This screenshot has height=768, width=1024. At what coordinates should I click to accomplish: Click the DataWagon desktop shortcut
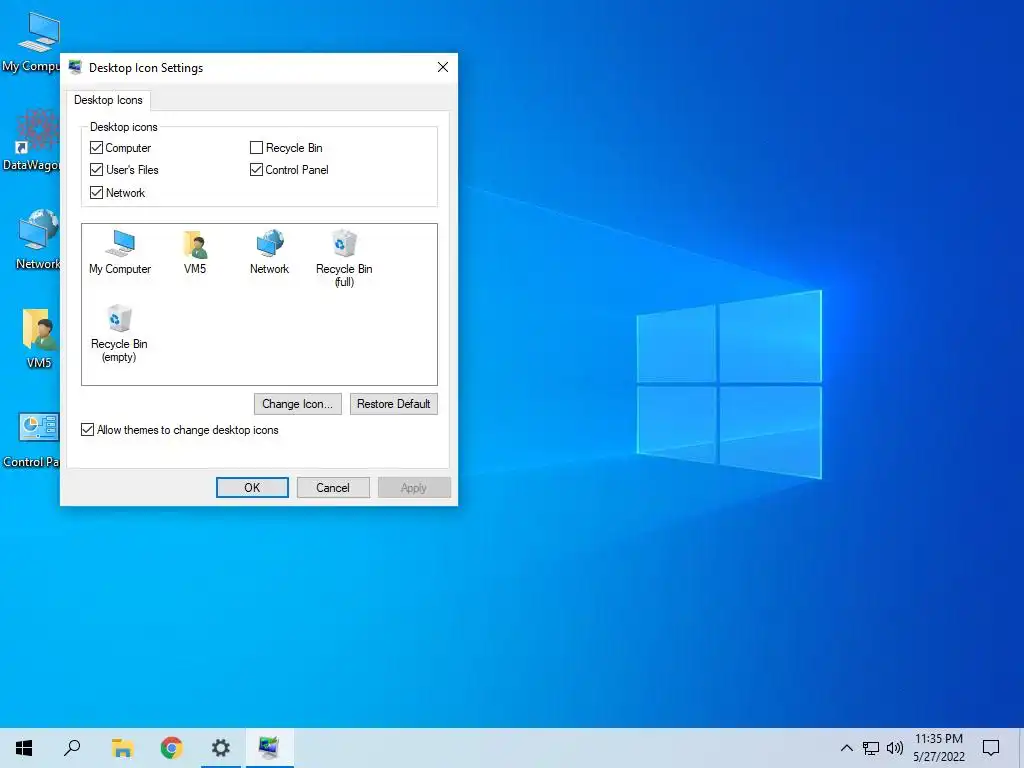tap(31, 140)
